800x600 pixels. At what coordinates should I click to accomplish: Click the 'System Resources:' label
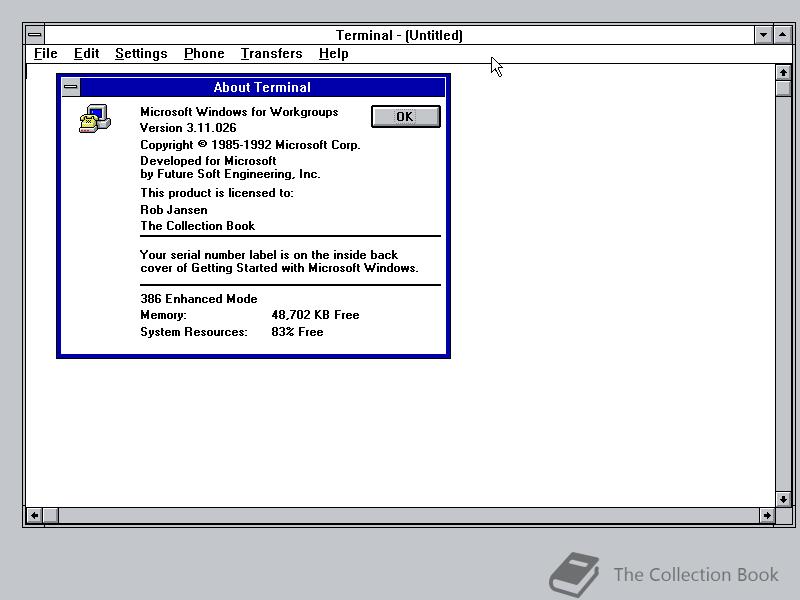[194, 332]
